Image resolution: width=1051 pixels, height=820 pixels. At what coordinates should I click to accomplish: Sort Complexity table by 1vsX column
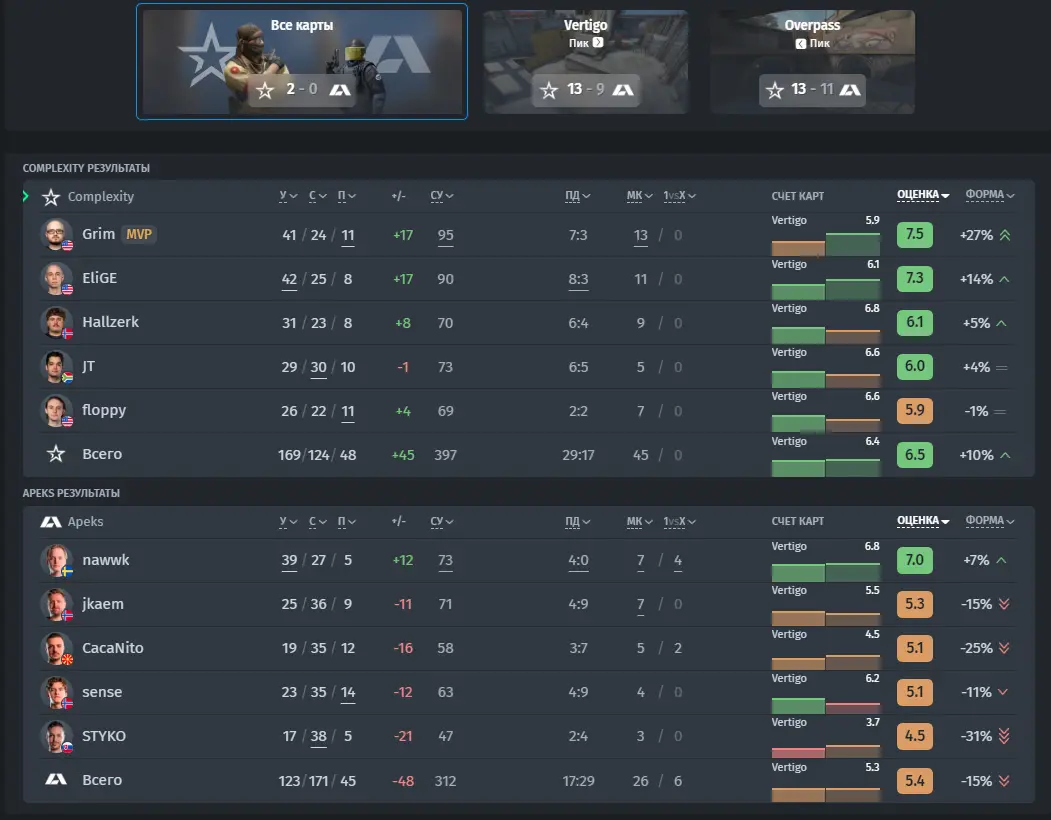click(x=680, y=196)
